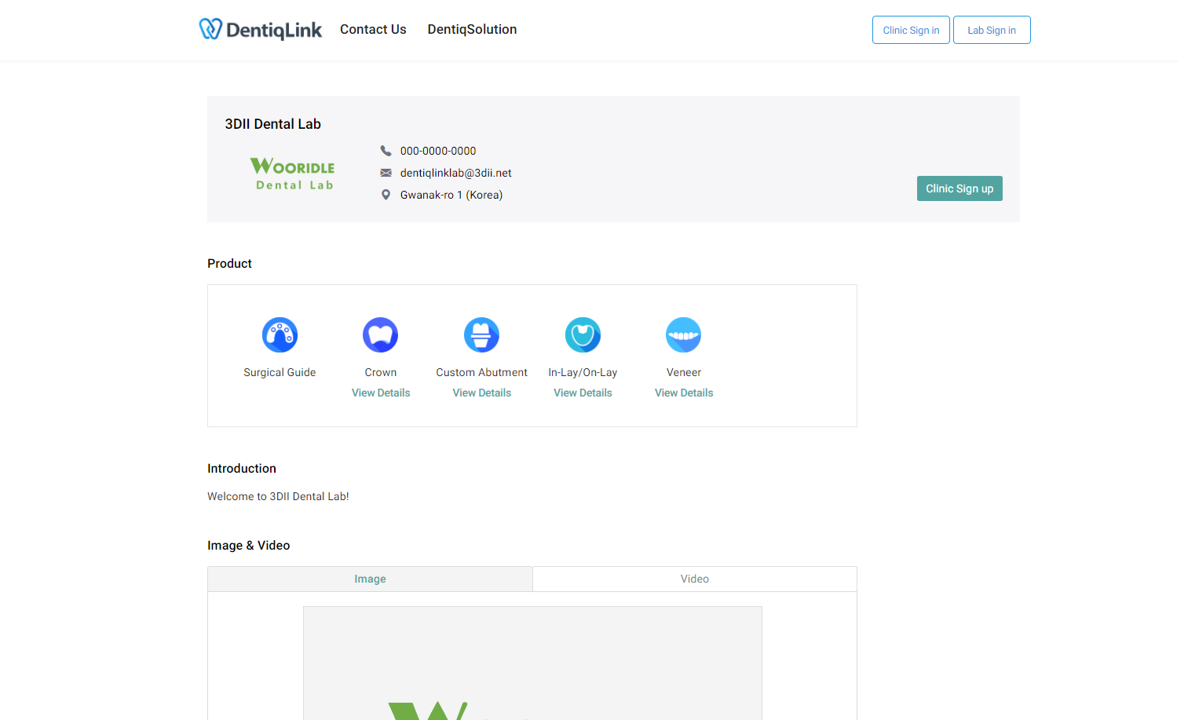This screenshot has width=1178, height=720.
Task: Click the Crown product icon
Action: coord(380,334)
